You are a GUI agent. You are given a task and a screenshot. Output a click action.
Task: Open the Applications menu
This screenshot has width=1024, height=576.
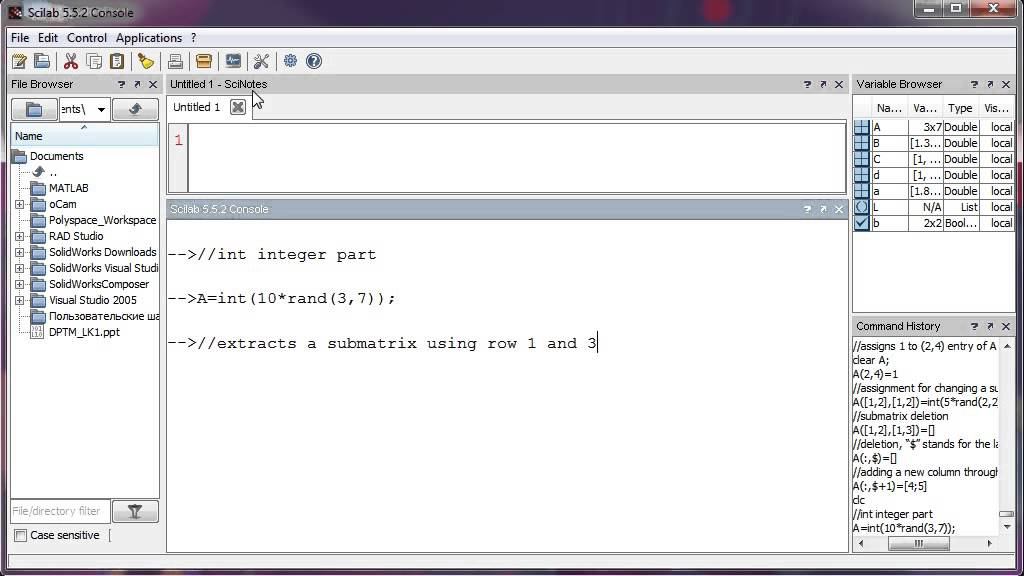pyautogui.click(x=149, y=38)
